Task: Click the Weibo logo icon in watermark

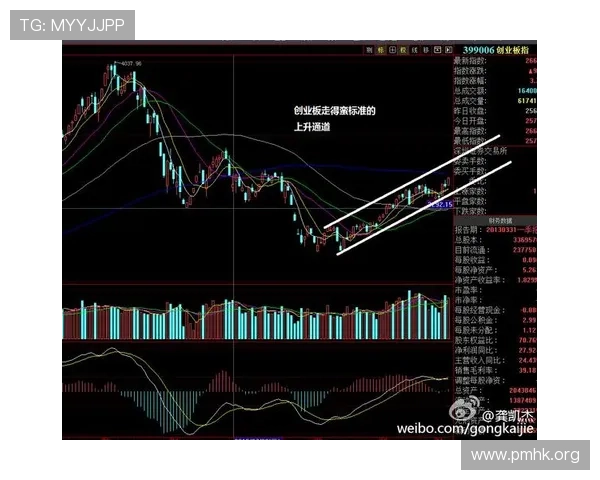Action: tap(462, 411)
